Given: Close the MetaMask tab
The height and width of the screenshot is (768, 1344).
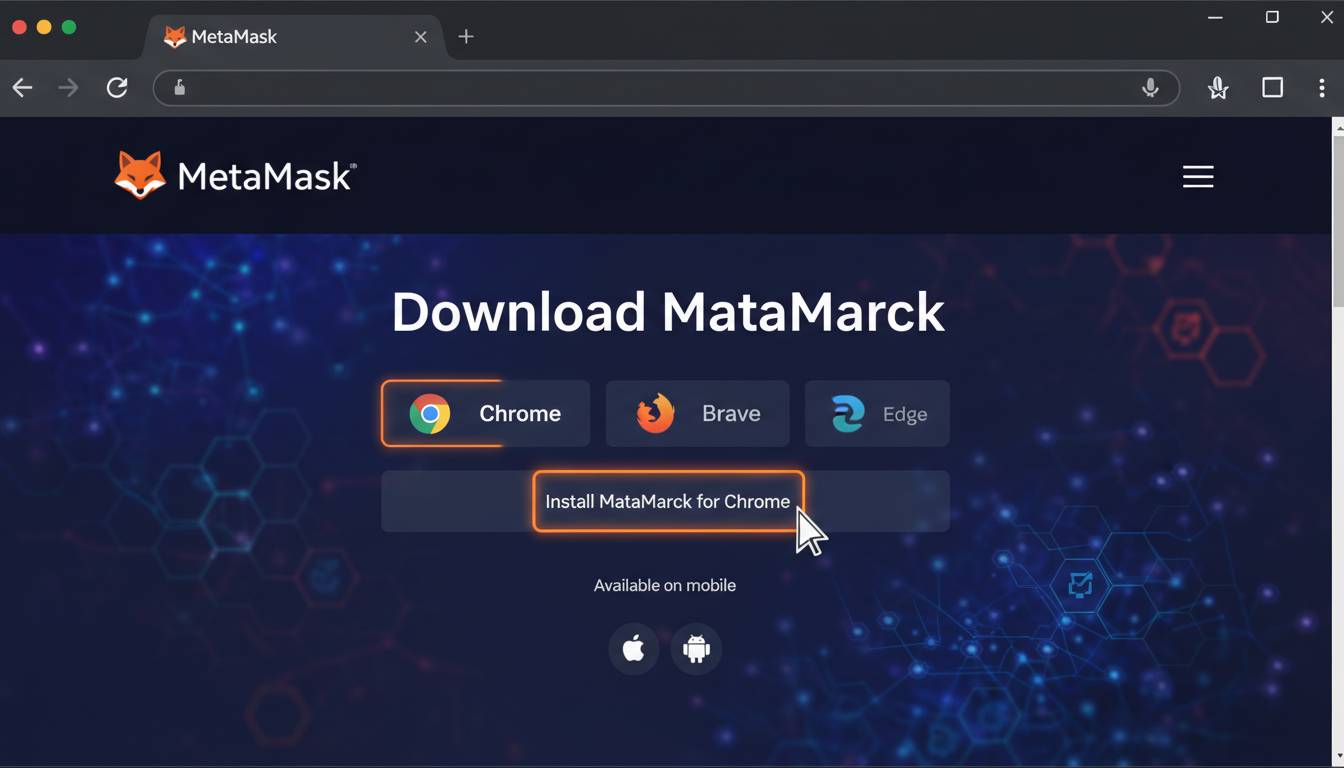Looking at the screenshot, I should 420,37.
